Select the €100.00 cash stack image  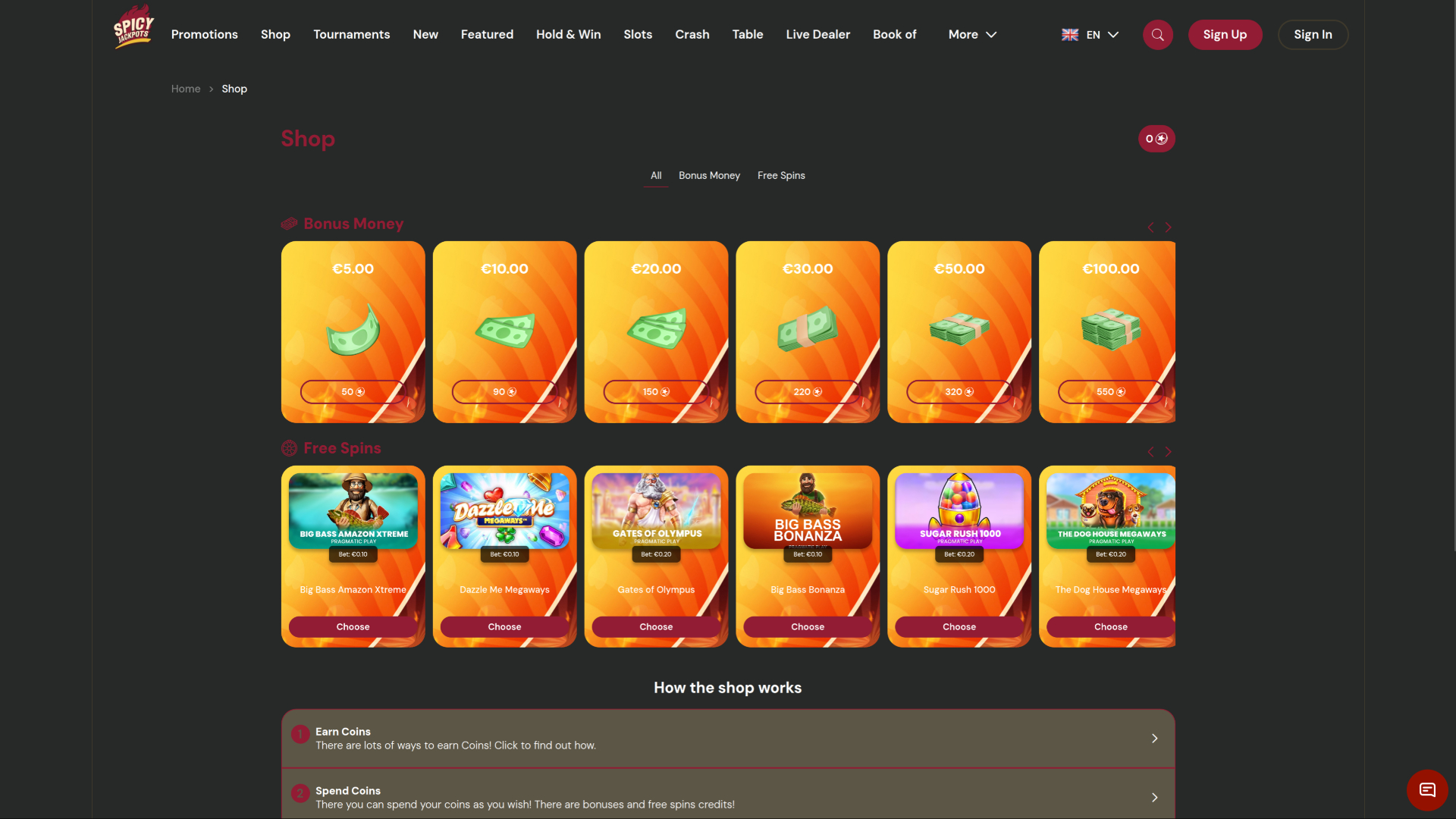pos(1111,330)
